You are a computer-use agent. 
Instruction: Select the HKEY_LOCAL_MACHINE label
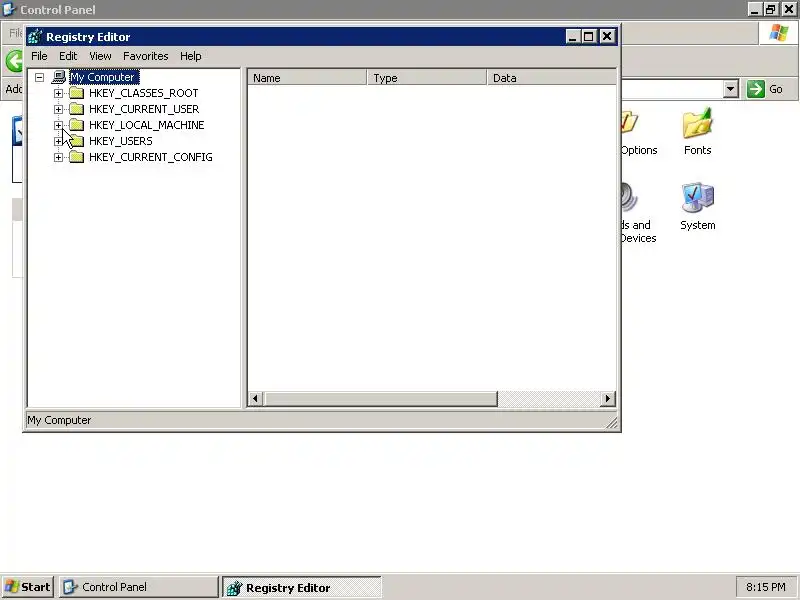[x=146, y=125]
